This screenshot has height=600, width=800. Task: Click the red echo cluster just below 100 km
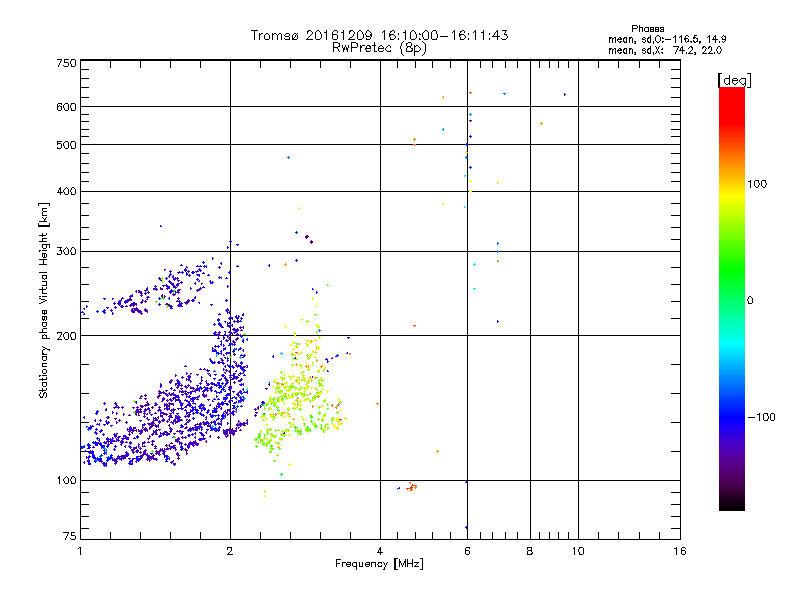click(x=411, y=487)
